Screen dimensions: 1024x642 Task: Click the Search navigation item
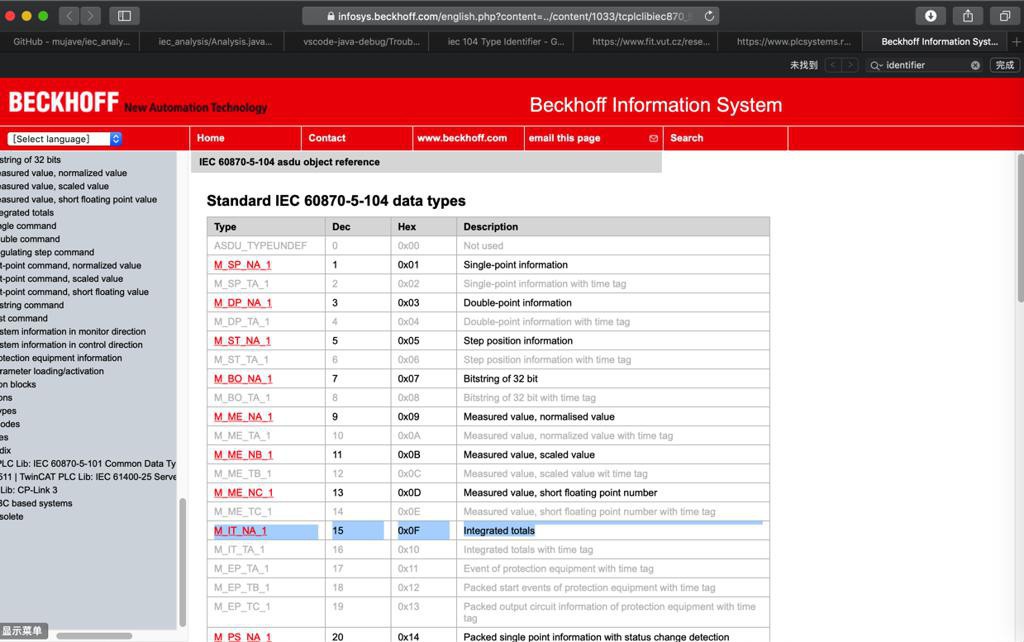point(686,138)
